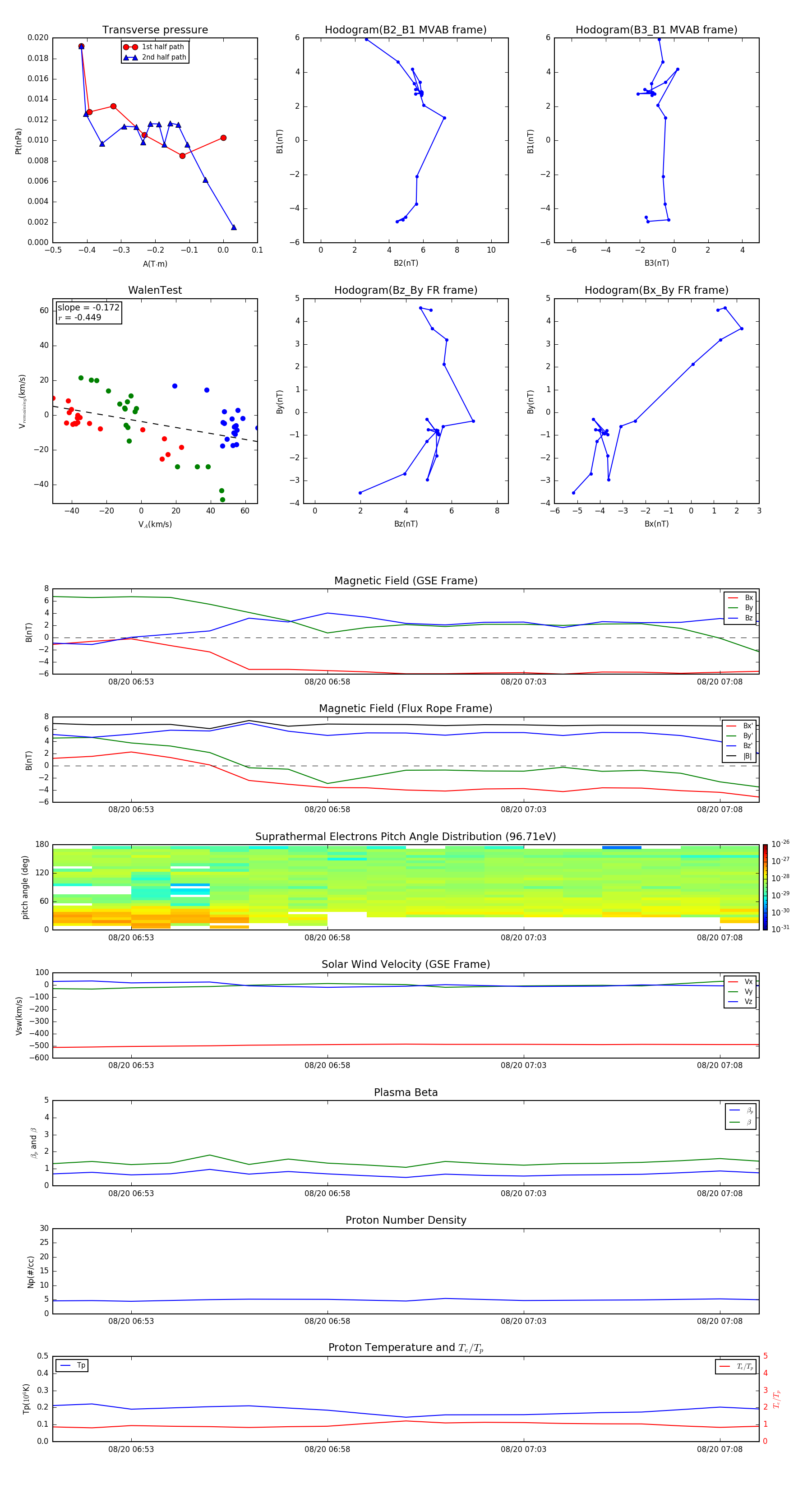The height and width of the screenshot is (1489, 812).
Task: Click the "Transverse pressure" plot title
Action: [155, 29]
